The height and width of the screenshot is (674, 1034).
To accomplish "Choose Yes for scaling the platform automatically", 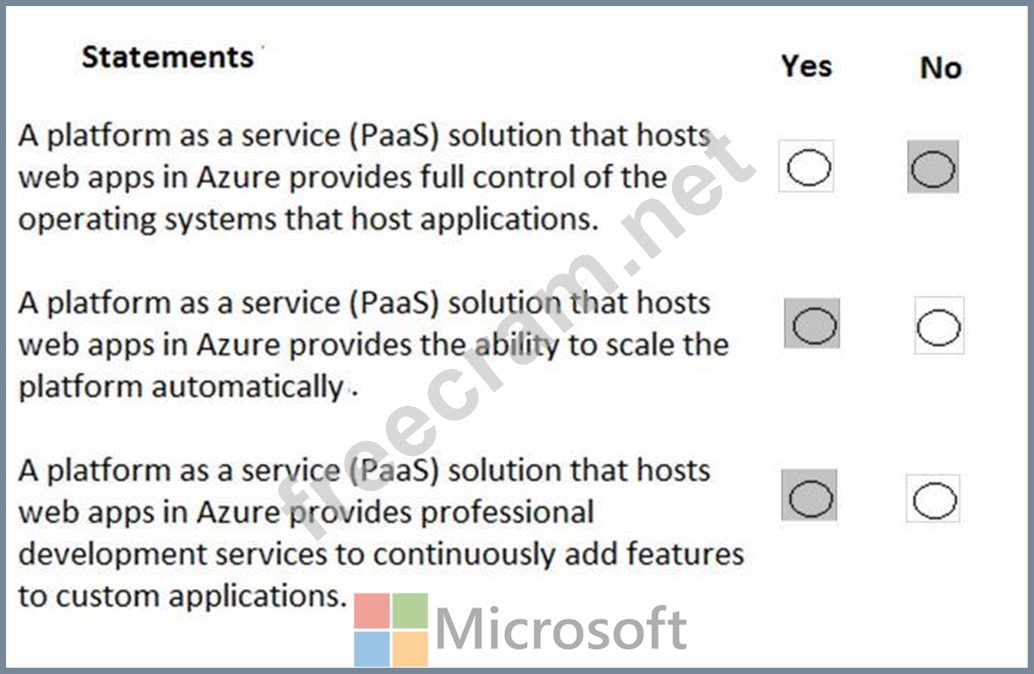I will [812, 324].
